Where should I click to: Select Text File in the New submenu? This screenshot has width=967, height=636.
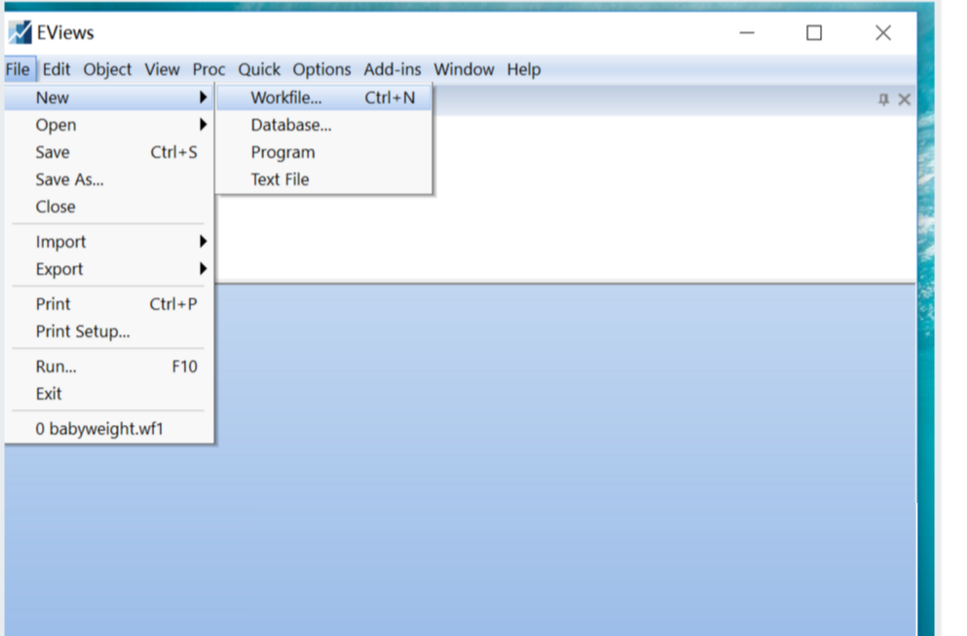324,179
